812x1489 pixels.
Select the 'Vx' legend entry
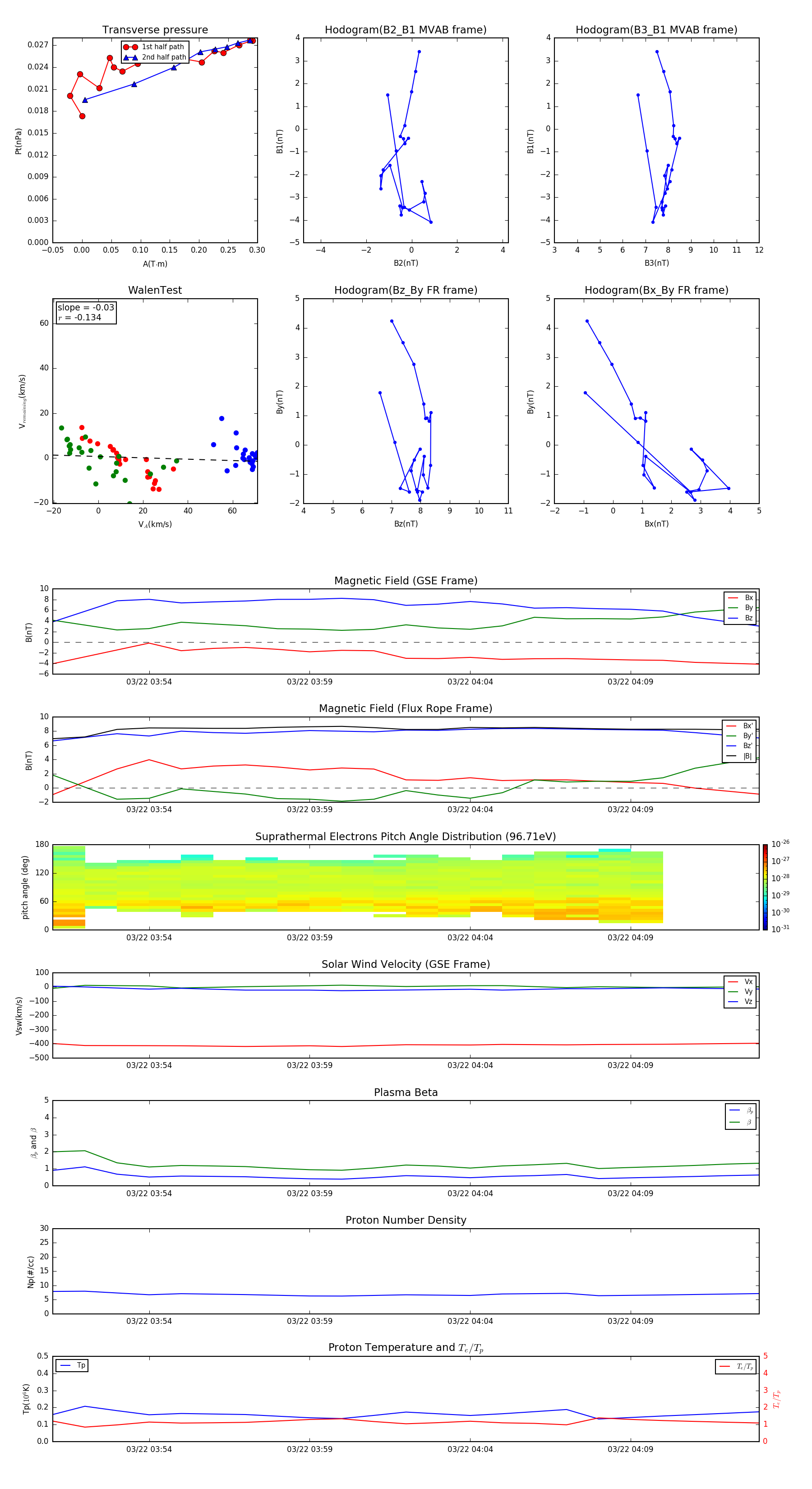pyautogui.click(x=740, y=981)
